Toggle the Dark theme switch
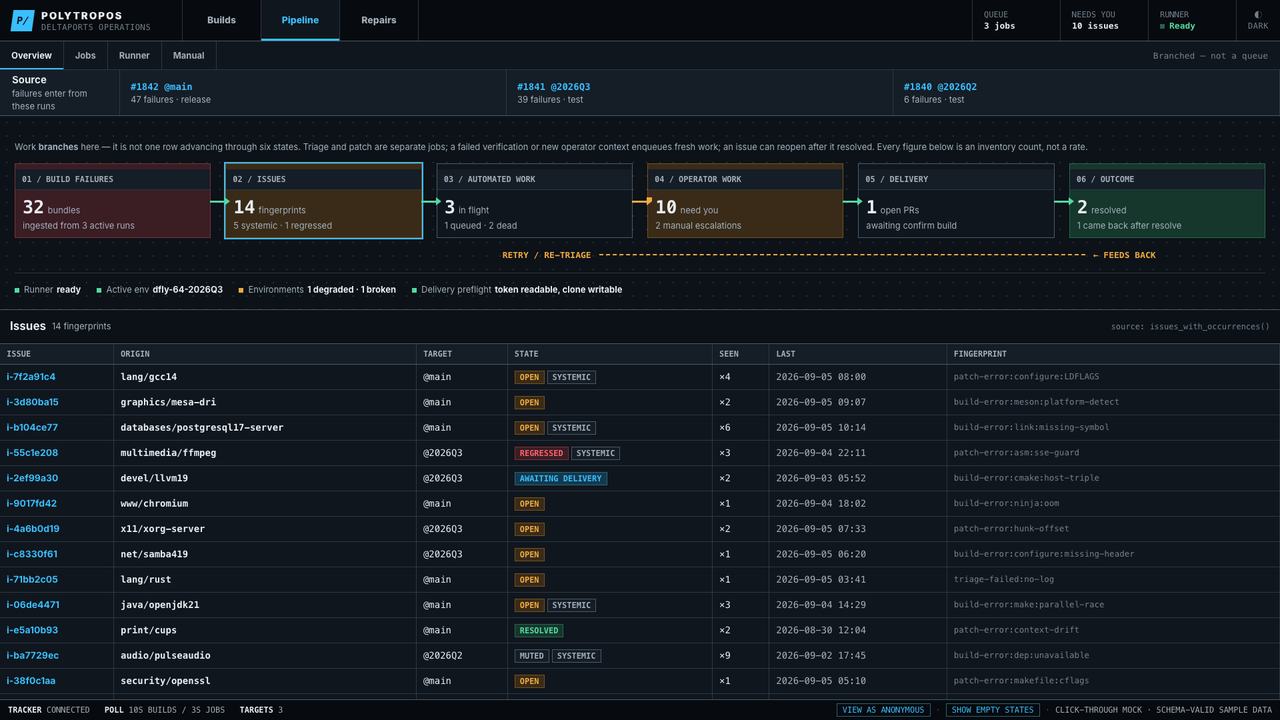Image resolution: width=1280 pixels, height=720 pixels. click(1257, 20)
